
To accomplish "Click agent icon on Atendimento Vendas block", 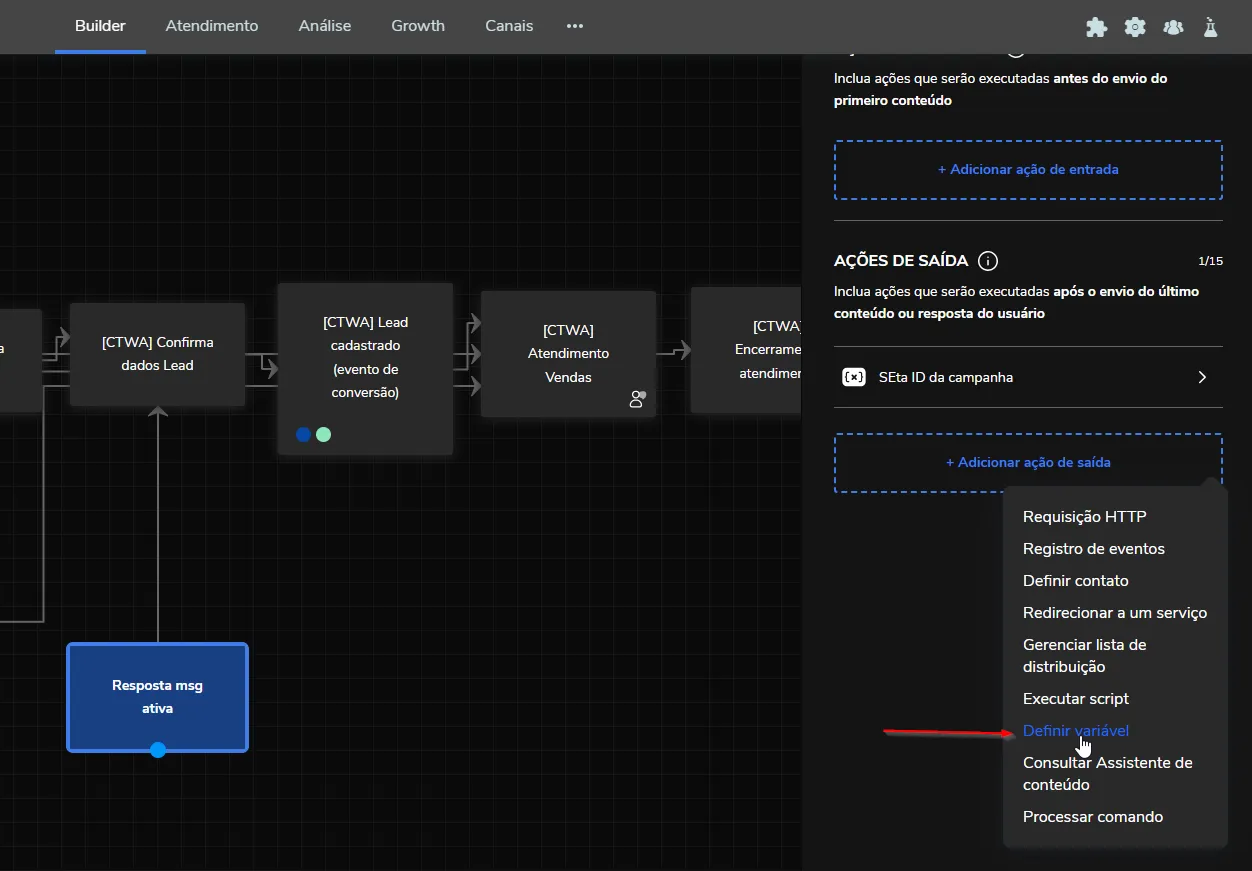I will tap(637, 399).
